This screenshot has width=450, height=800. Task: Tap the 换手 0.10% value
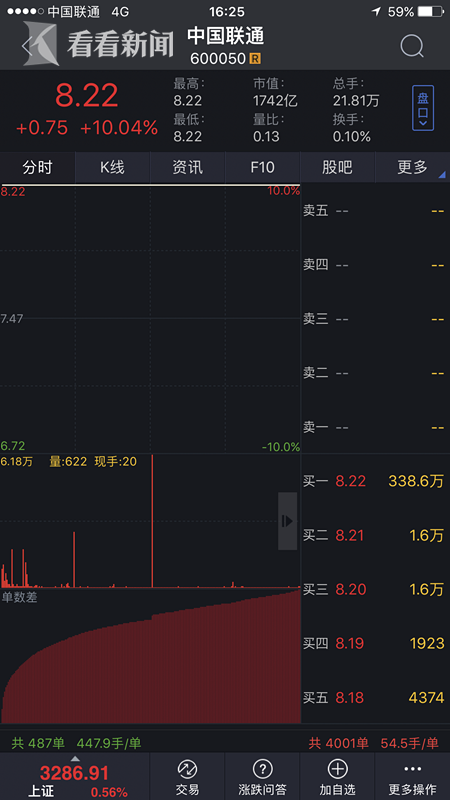tap(352, 137)
